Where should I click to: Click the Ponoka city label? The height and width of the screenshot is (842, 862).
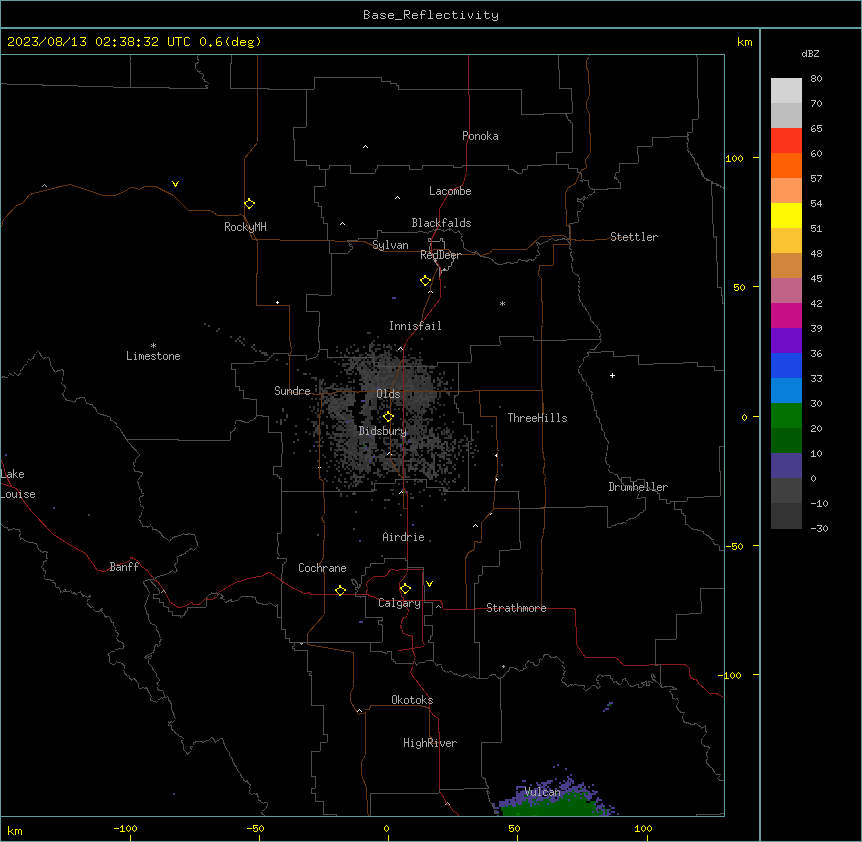[x=480, y=136]
